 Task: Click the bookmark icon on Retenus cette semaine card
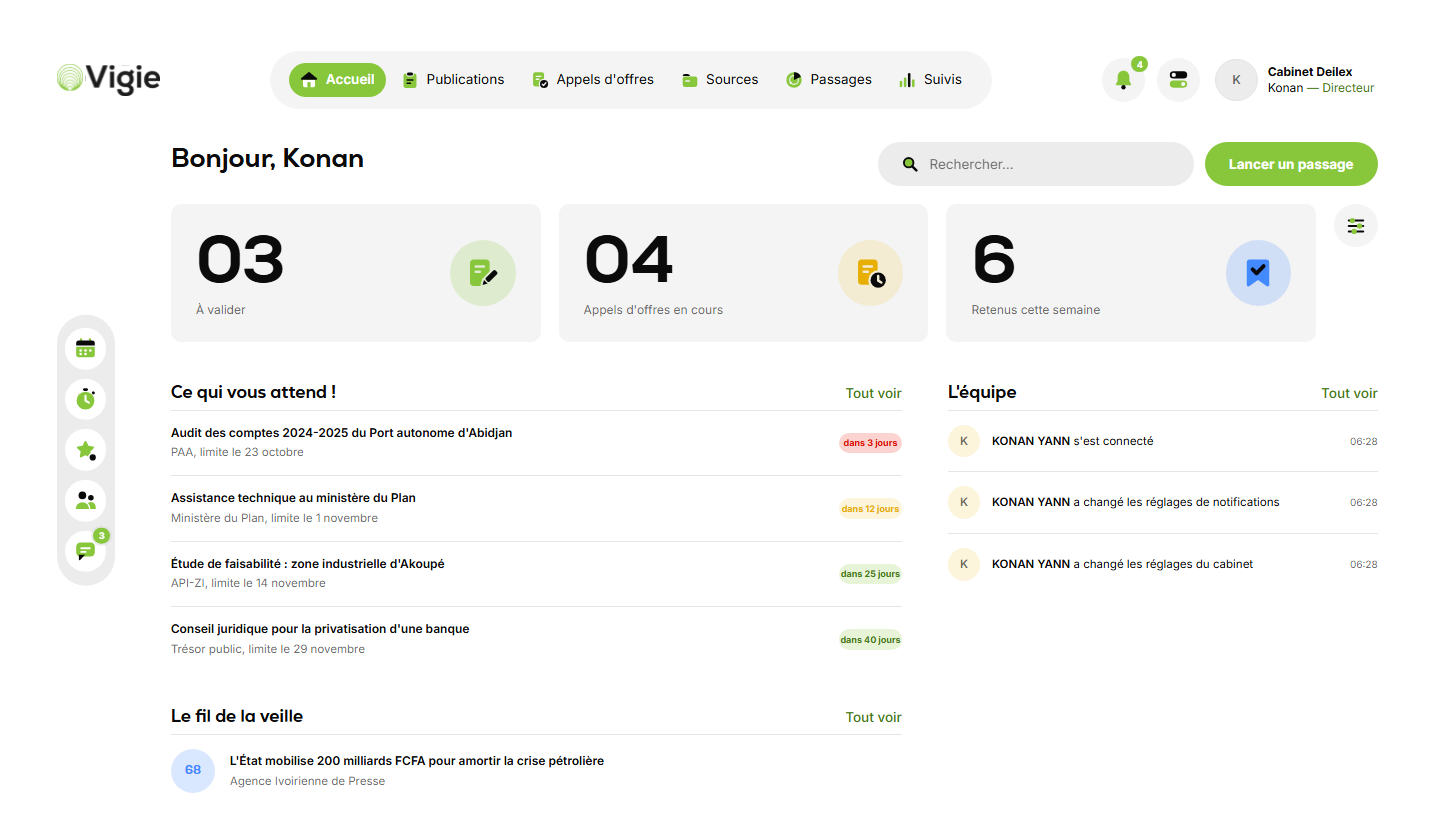tap(1258, 273)
